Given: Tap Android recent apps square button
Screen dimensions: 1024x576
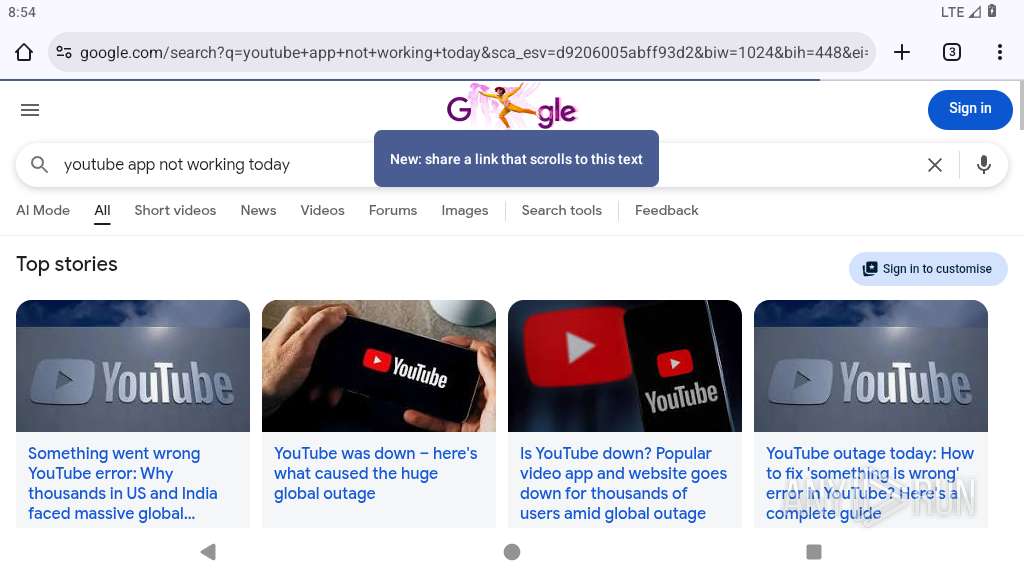Looking at the screenshot, I should [x=814, y=552].
